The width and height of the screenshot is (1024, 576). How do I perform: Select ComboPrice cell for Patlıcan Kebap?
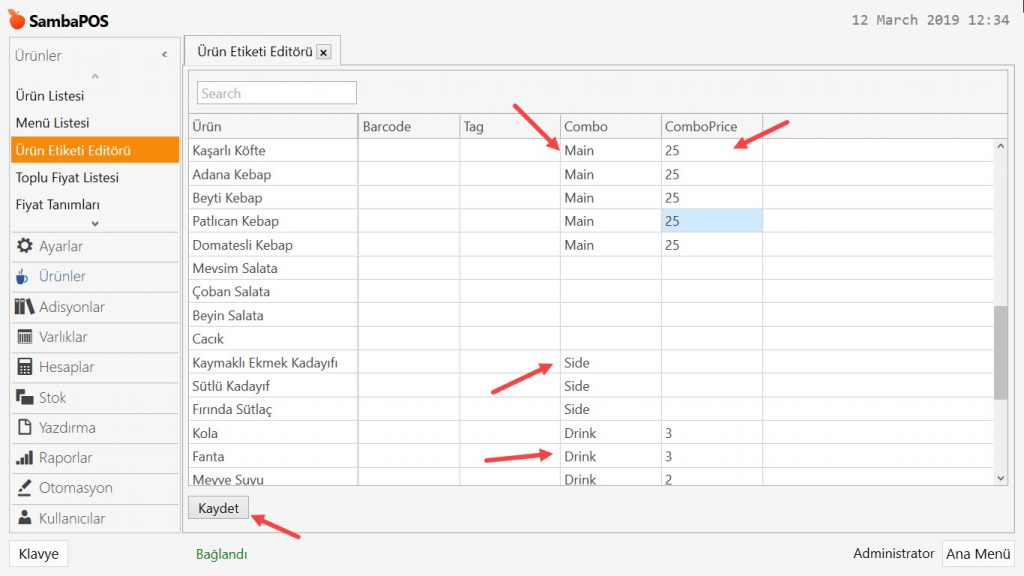point(711,221)
